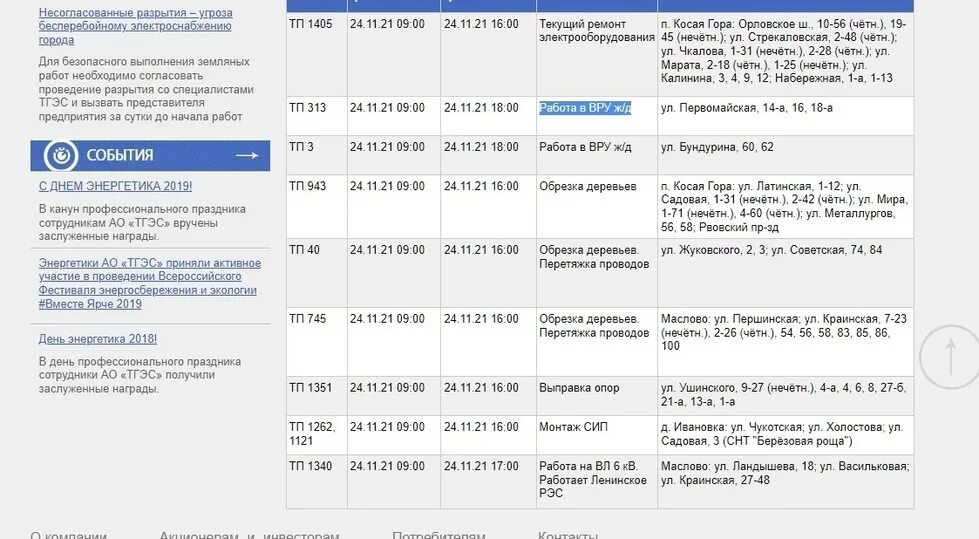Viewport: 979px width, 539px height.
Task: Click table cell ТП 943
Action: coord(317,207)
